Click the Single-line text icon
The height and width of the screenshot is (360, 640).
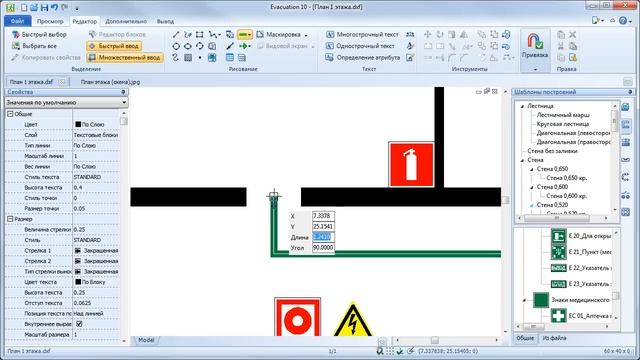(x=330, y=46)
